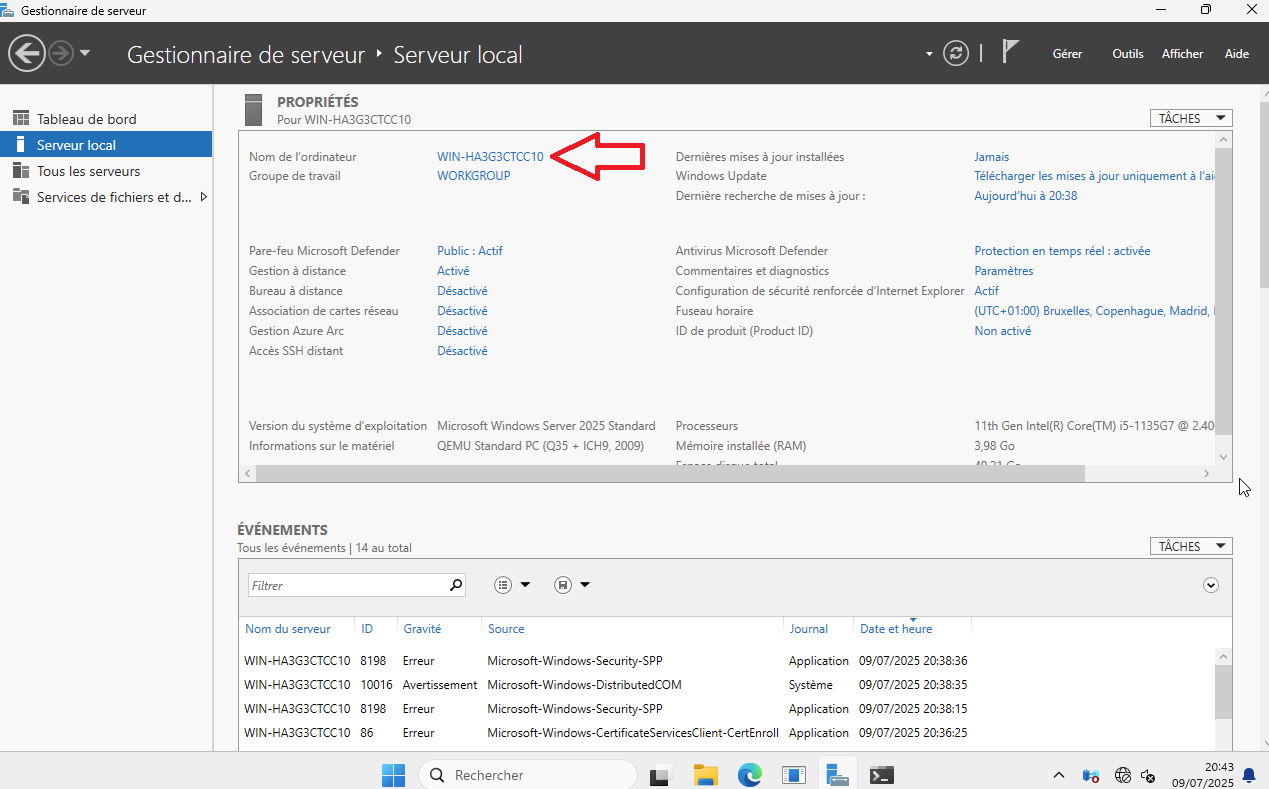This screenshot has height=789, width=1269.
Task: Click the Rechercher taskbar search box
Action: point(527,775)
